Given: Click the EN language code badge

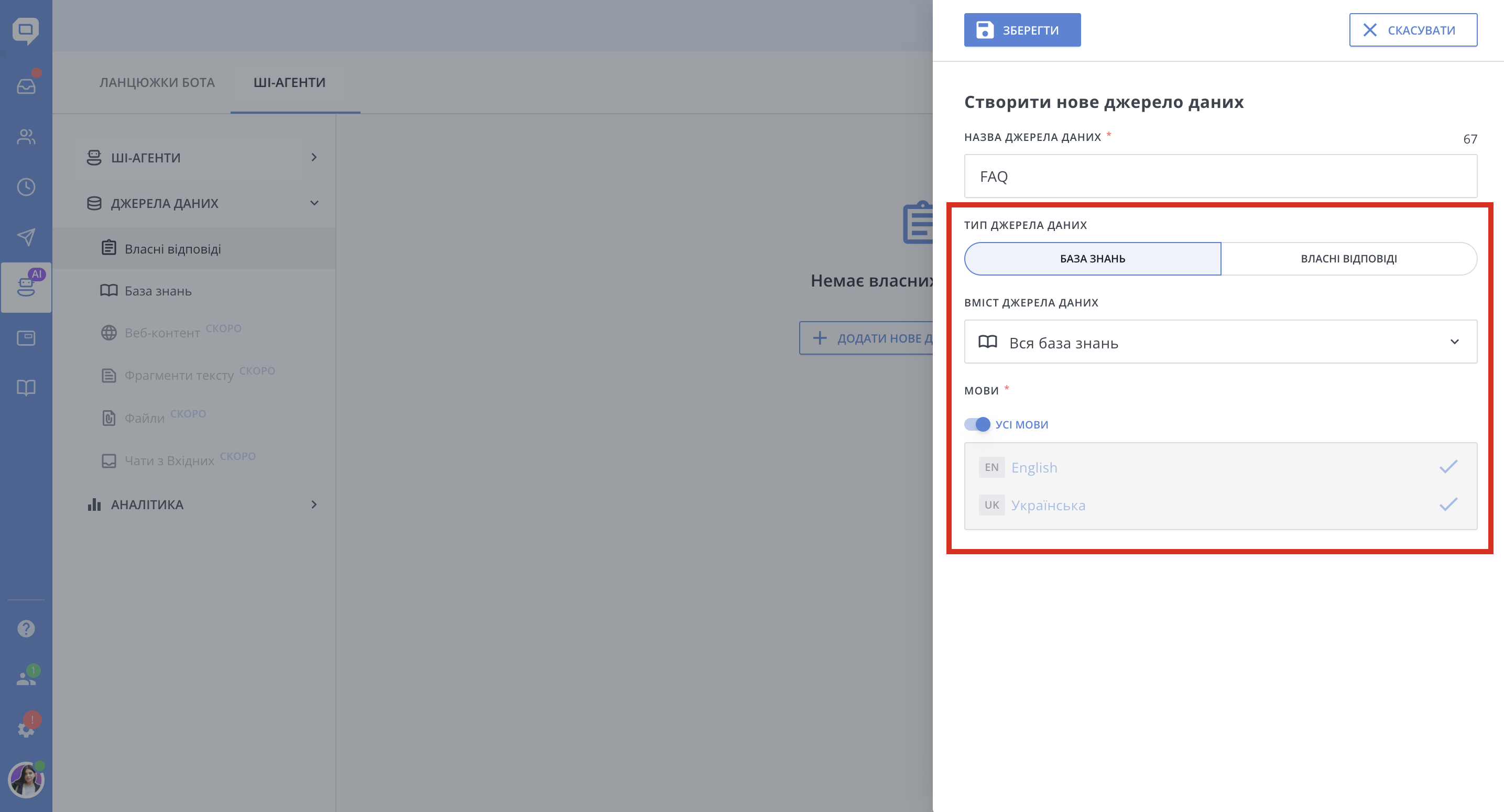Looking at the screenshot, I should click(991, 467).
